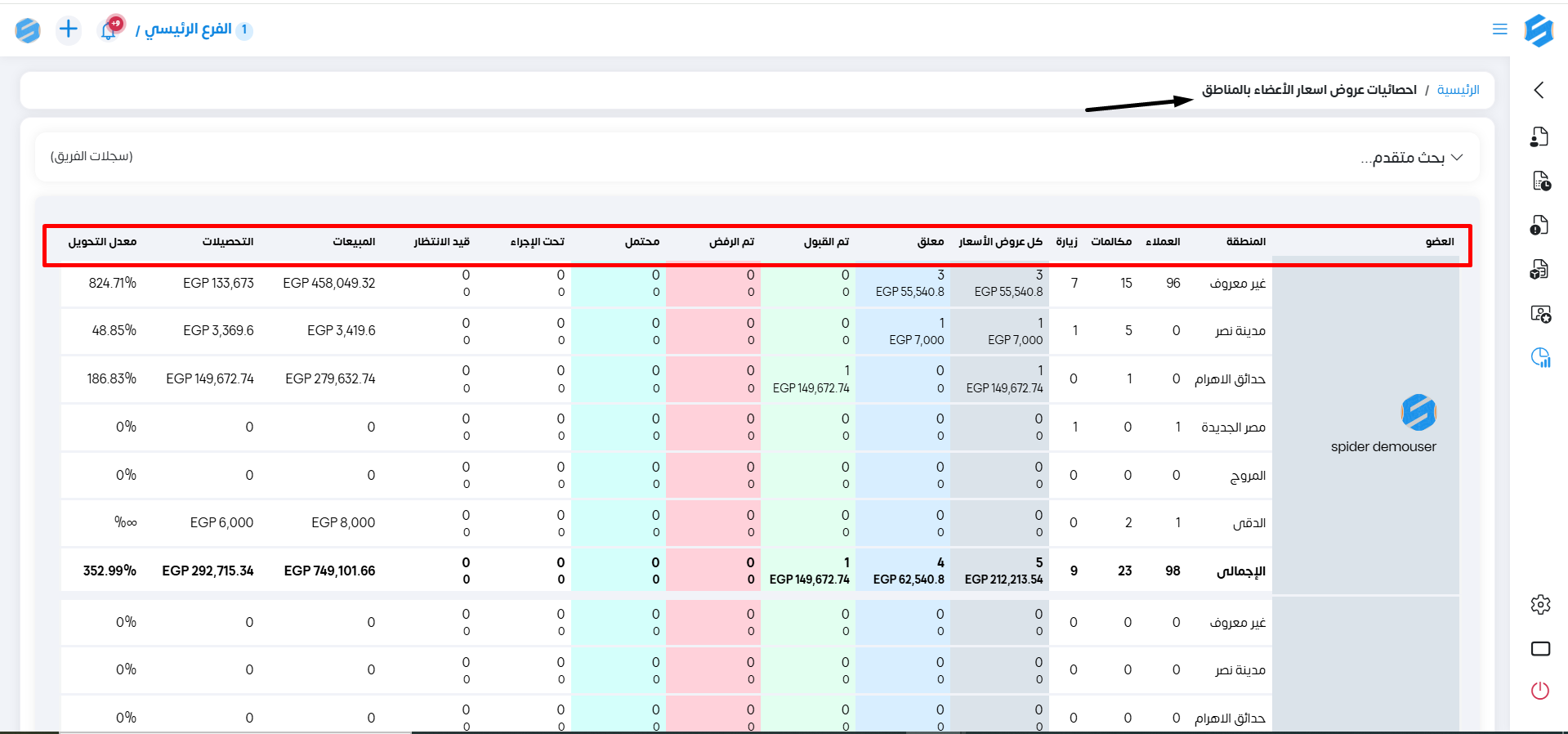Click the red power logout icon
This screenshot has width=1568, height=734.
1540,691
